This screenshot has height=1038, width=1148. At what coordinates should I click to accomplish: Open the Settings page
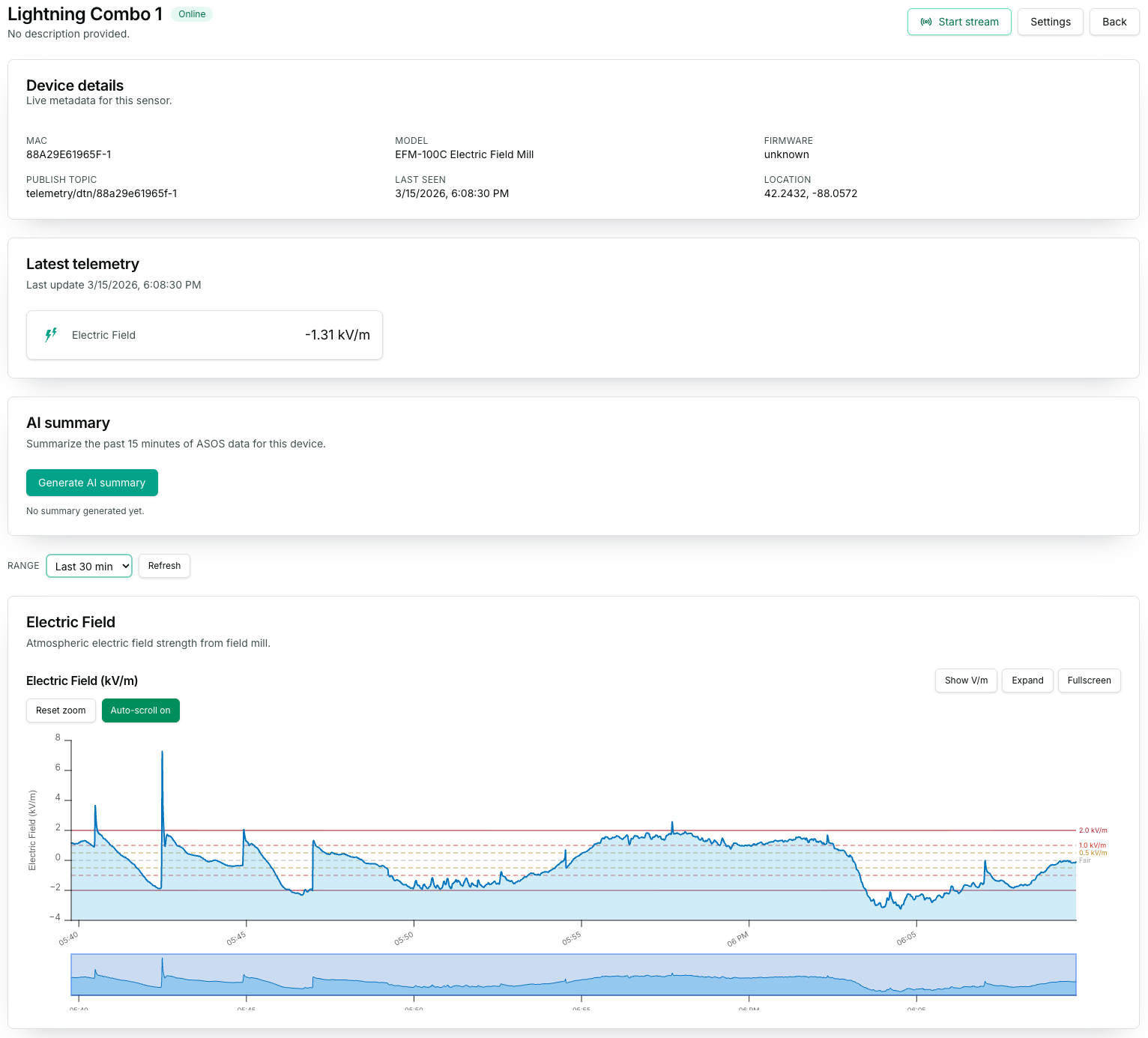(1050, 22)
